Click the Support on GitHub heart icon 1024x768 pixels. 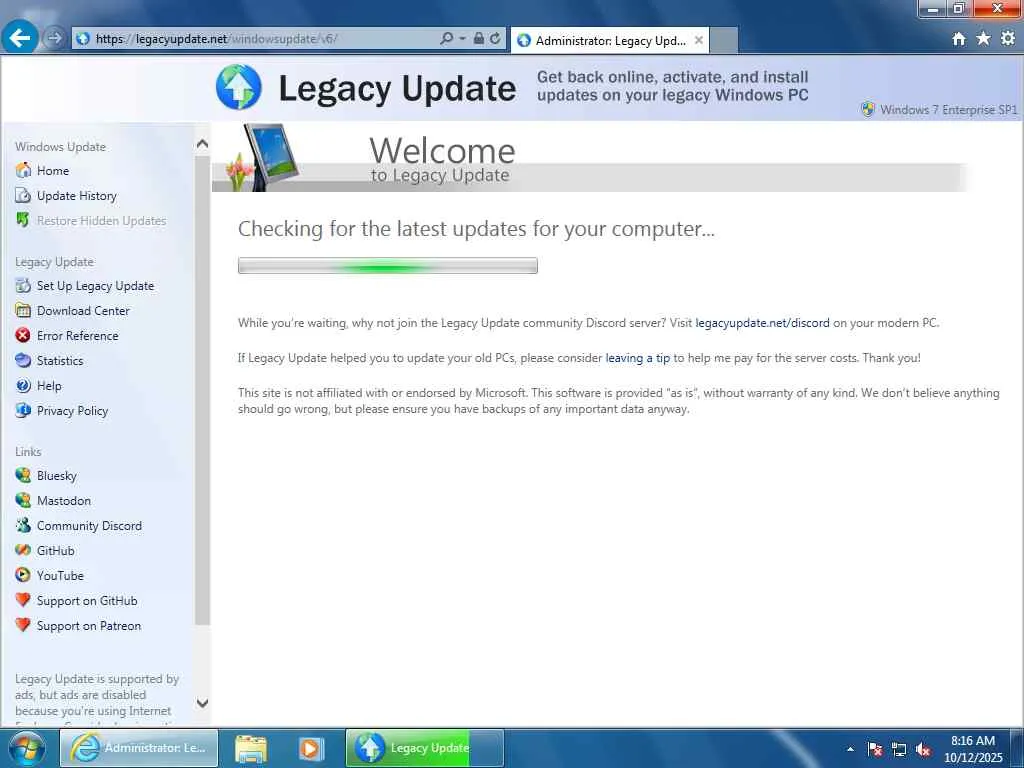[23, 600]
